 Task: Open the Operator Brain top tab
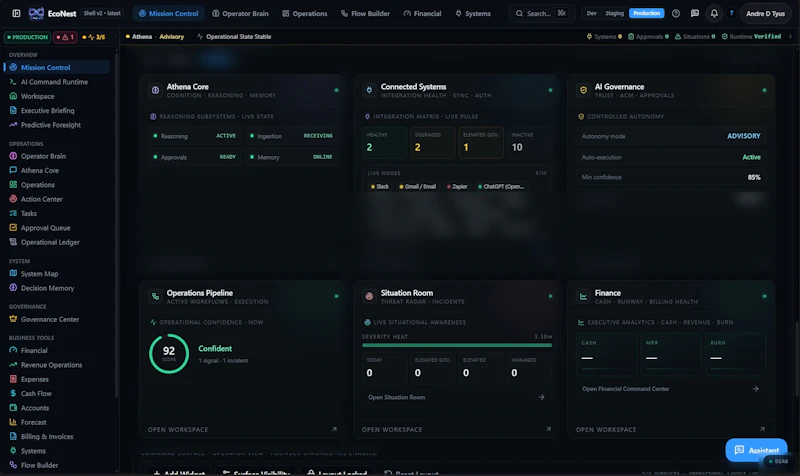[x=240, y=14]
